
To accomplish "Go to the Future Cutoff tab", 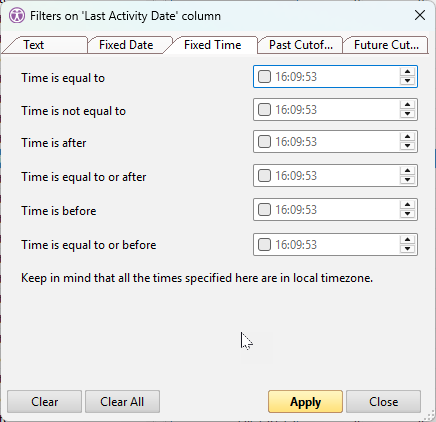I will point(386,45).
